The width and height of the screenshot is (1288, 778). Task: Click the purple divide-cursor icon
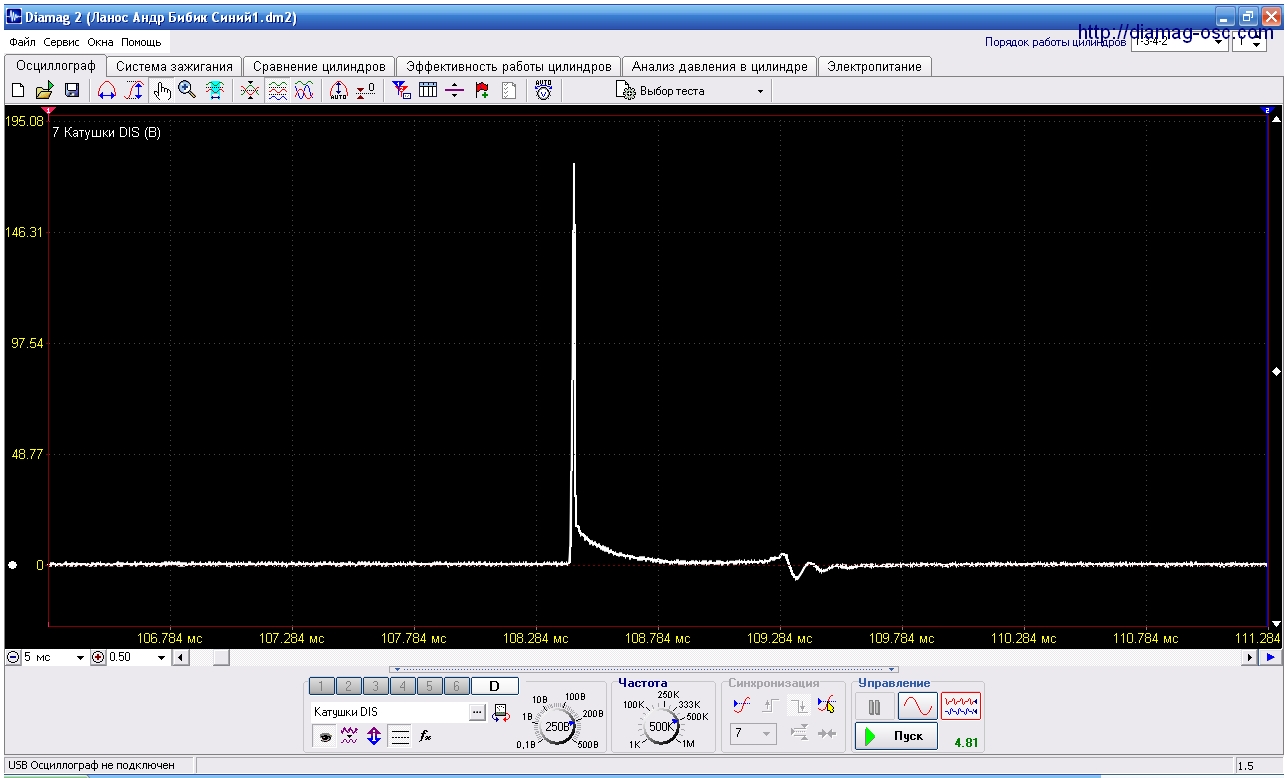pyautogui.click(x=455, y=91)
